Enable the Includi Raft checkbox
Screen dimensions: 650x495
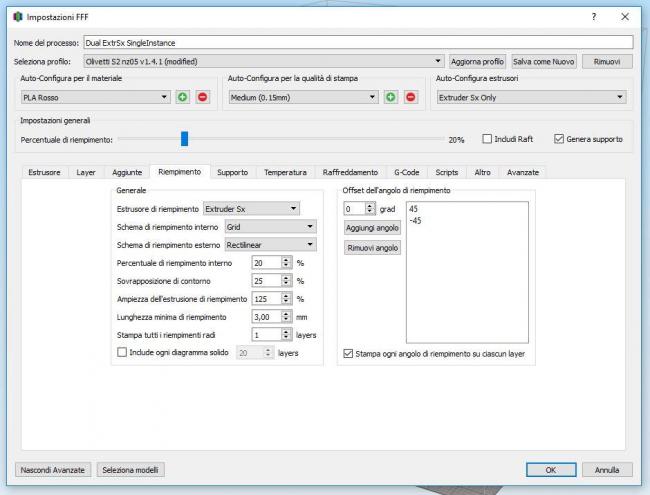488,139
